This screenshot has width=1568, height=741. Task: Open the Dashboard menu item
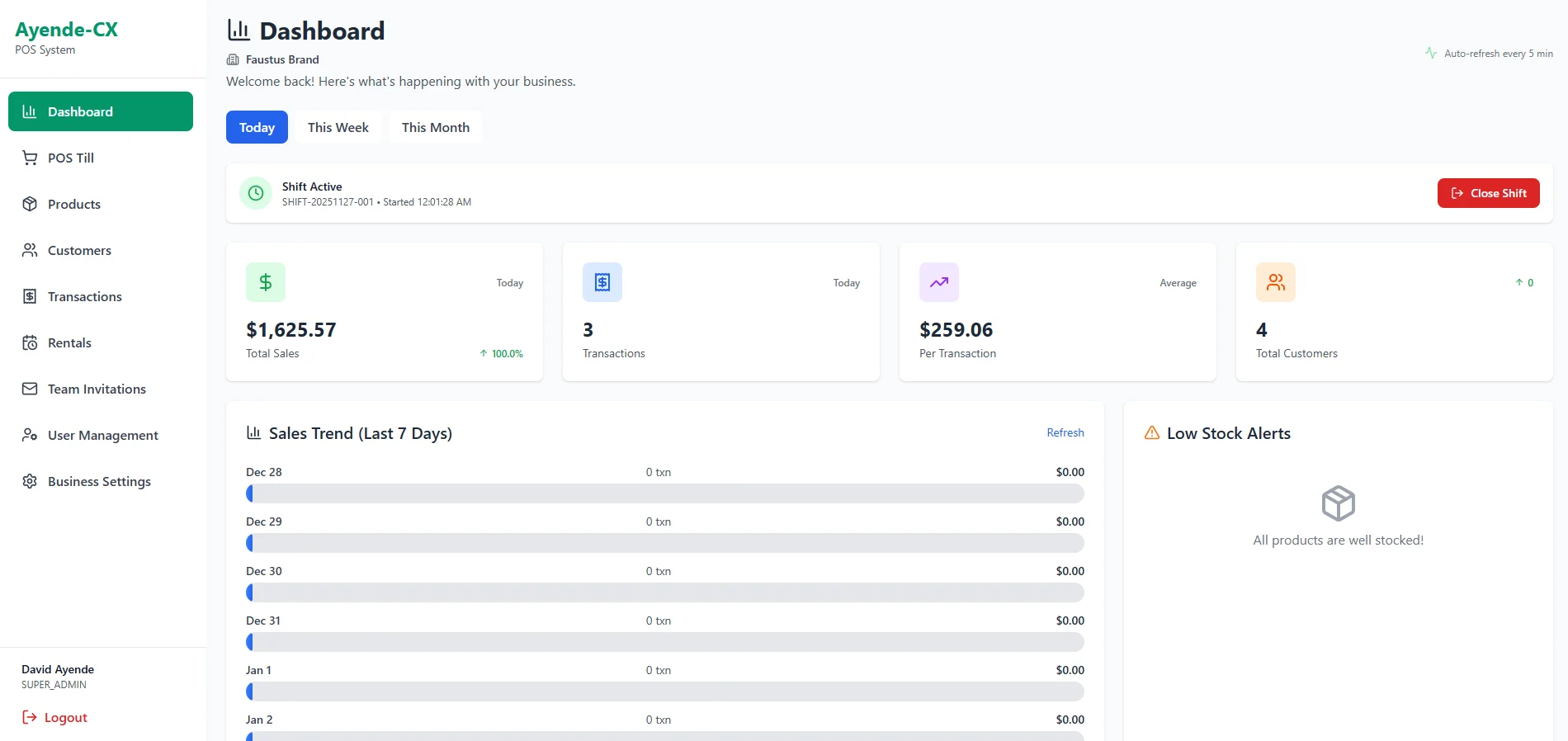101,111
